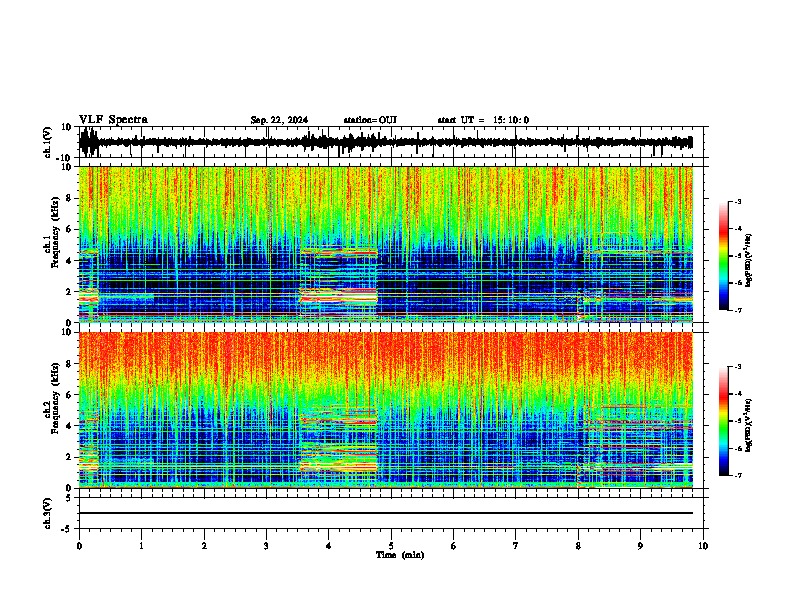Click the ch.1 colorbar log(PSD) label

click(x=748, y=260)
